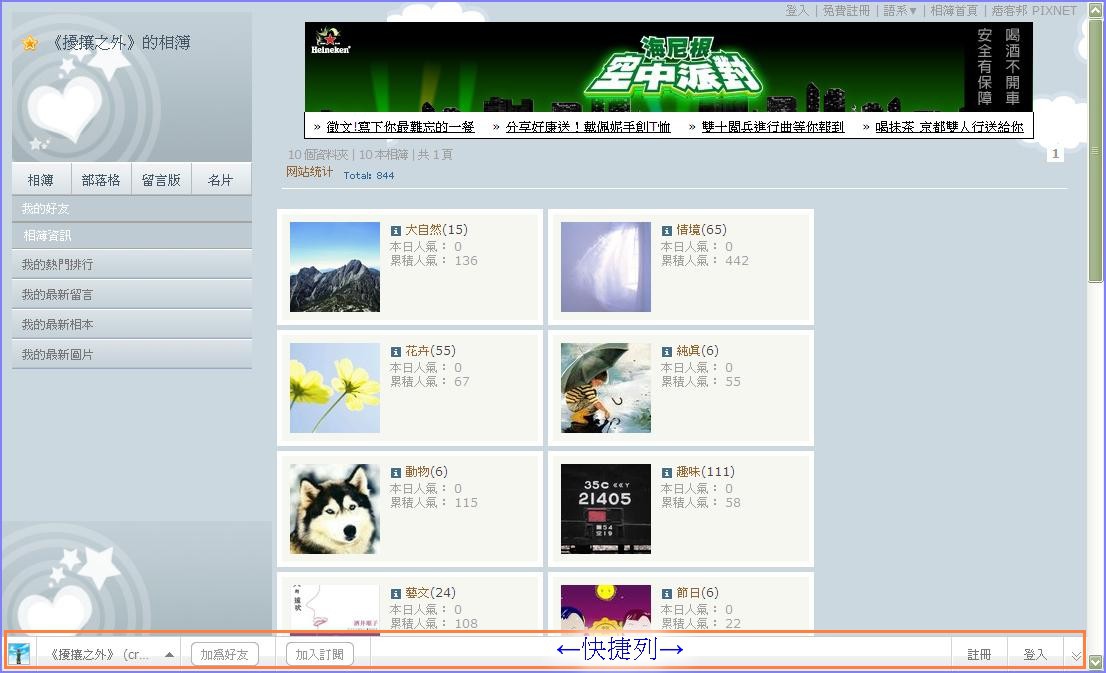
Task: Switch to the 名片 tab
Action: click(x=220, y=180)
